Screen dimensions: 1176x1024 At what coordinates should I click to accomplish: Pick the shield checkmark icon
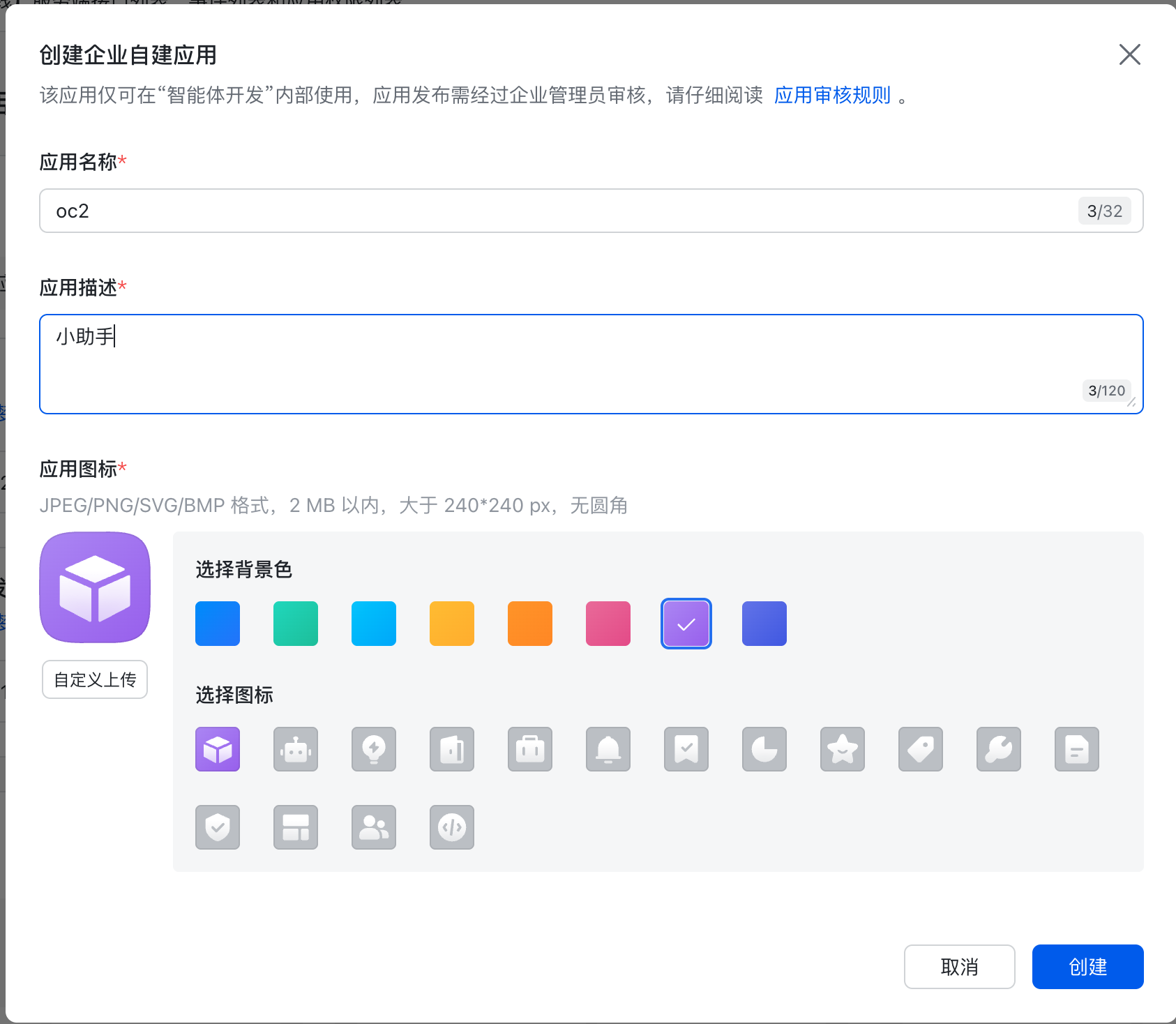[218, 827]
